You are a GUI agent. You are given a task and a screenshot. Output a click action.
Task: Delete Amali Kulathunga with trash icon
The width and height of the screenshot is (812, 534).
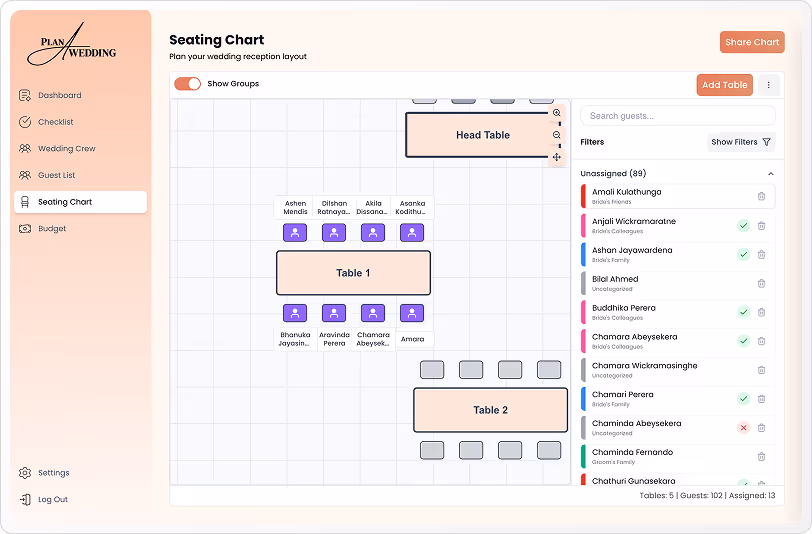pos(761,197)
